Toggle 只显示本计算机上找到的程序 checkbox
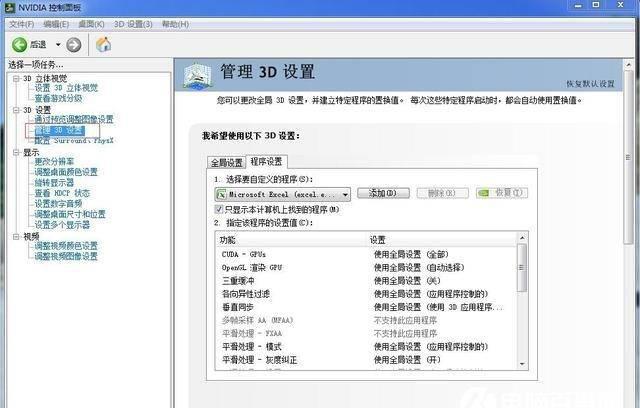The height and width of the screenshot is (408, 640). click(219, 209)
